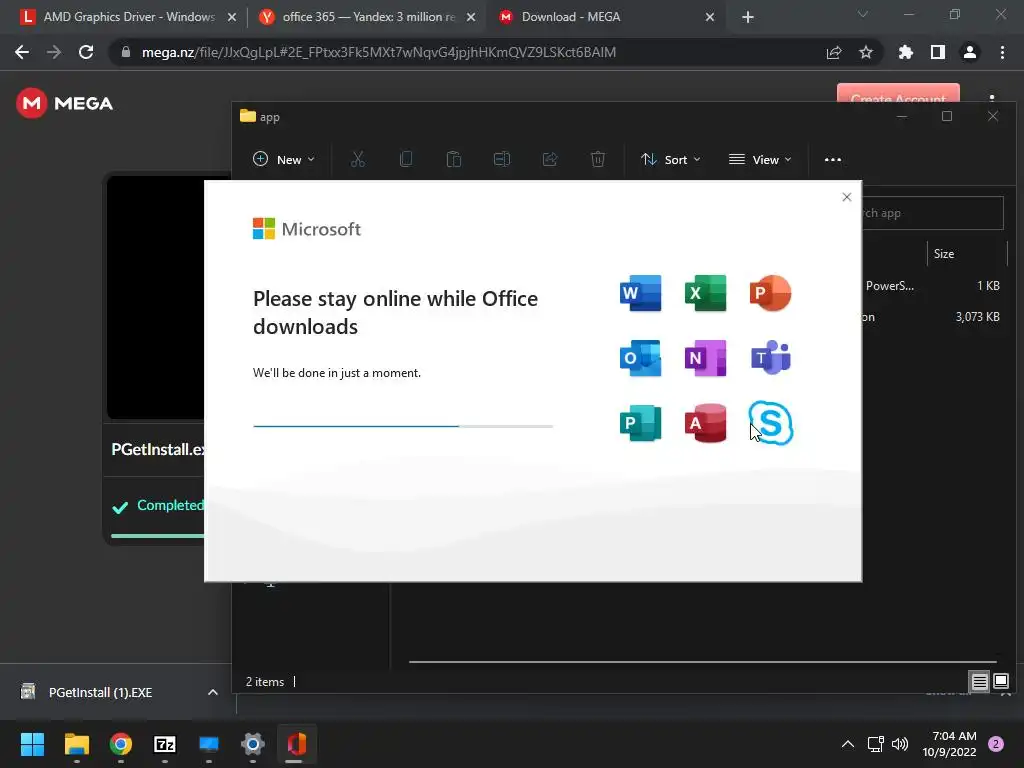Click the Outlook icon in Office installer

(640, 358)
